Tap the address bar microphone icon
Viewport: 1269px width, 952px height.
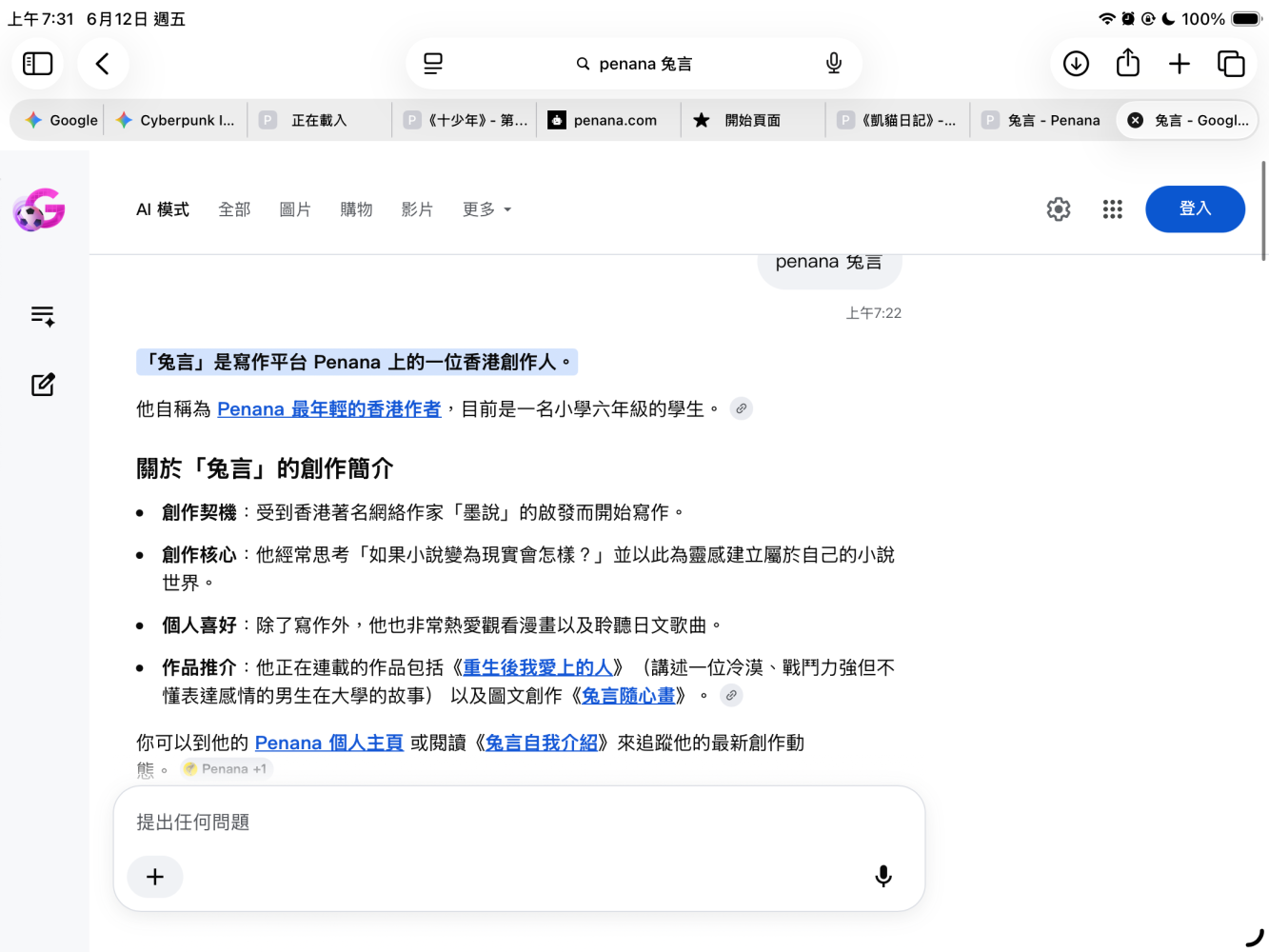[834, 64]
